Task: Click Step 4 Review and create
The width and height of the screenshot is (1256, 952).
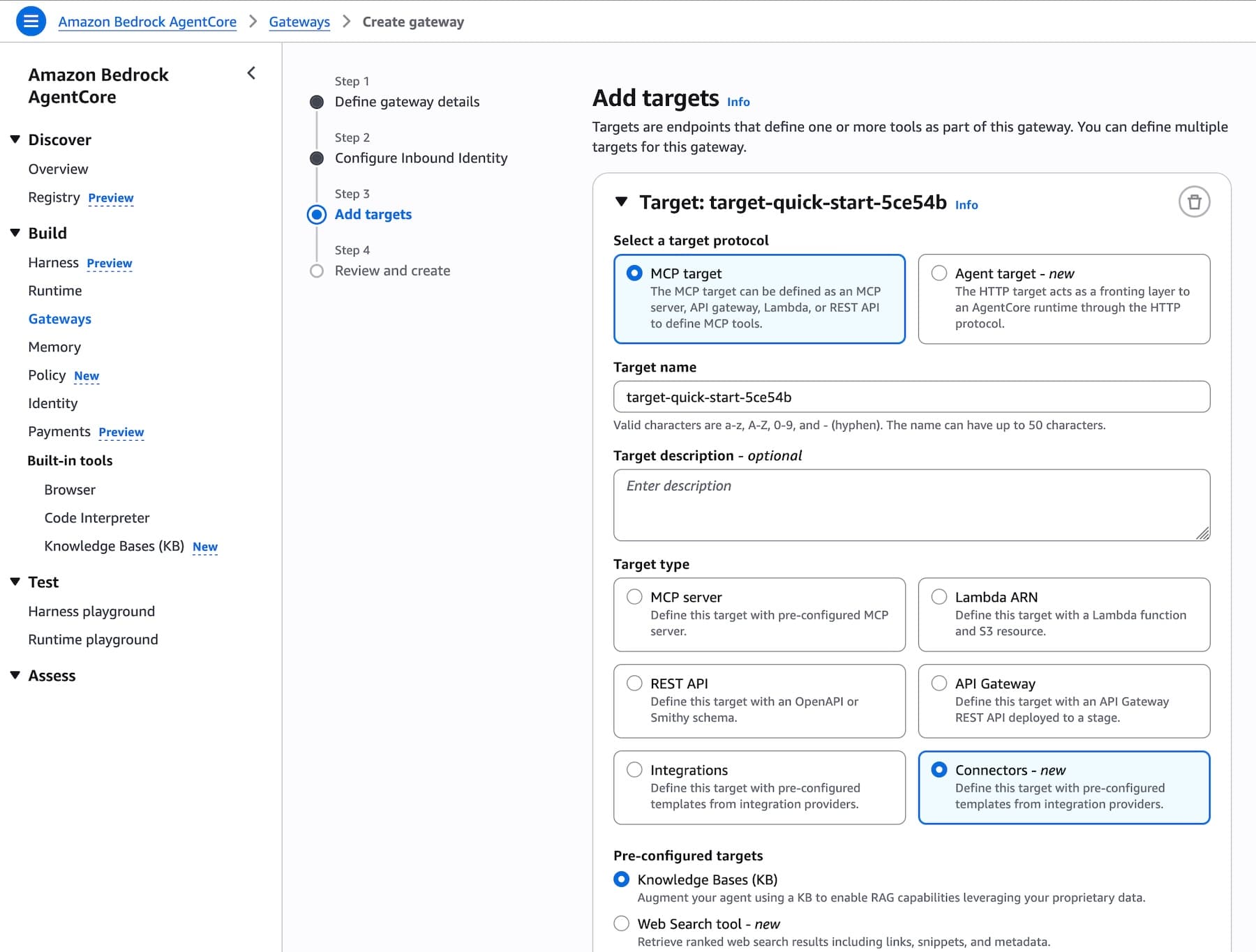Action: tap(392, 271)
